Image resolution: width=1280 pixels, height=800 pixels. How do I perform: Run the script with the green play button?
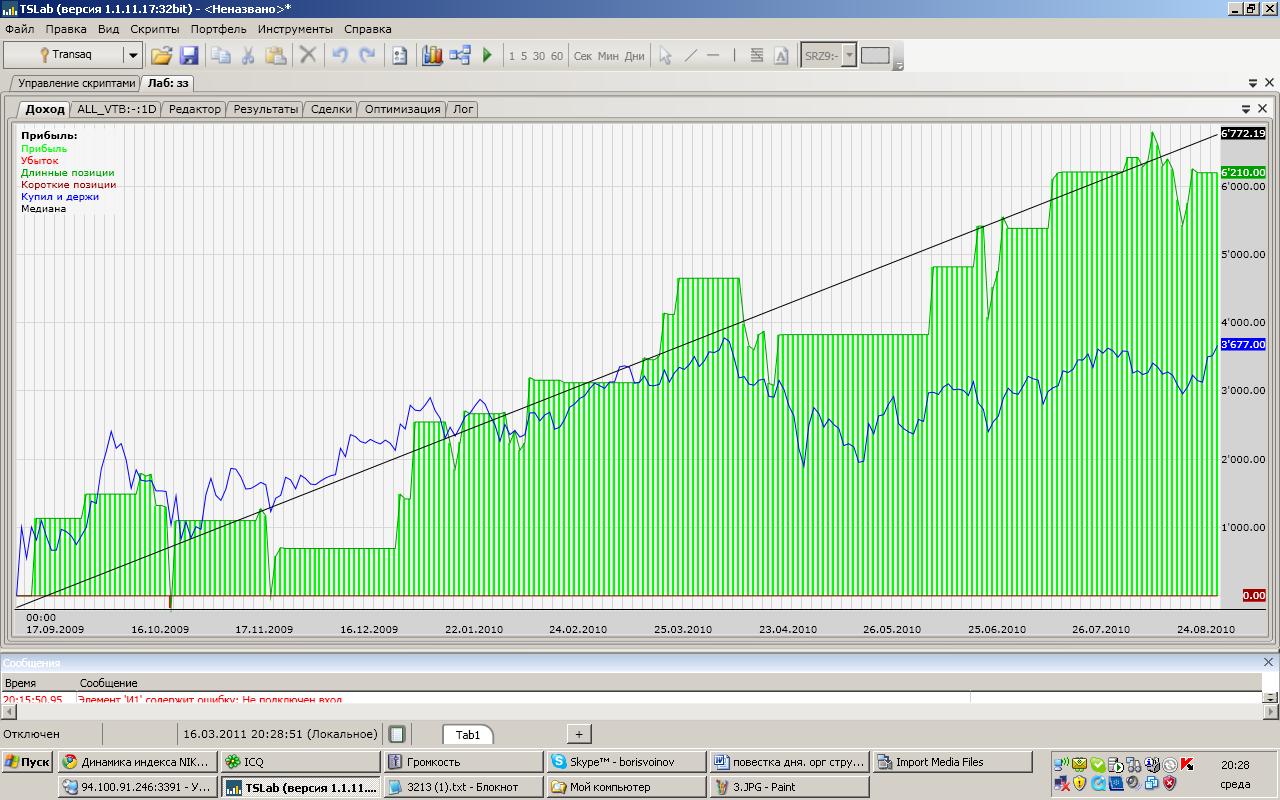488,56
